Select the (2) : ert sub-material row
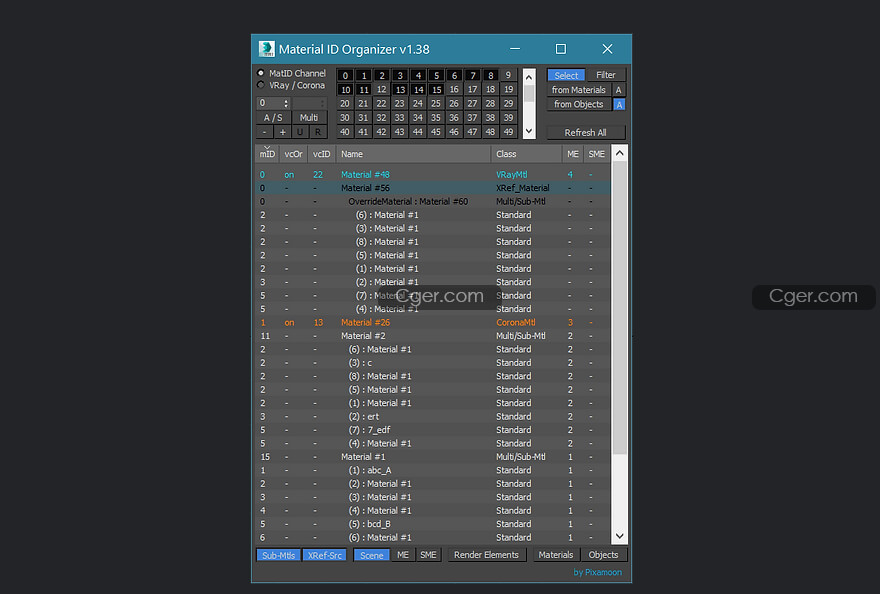The height and width of the screenshot is (594, 880). pyautogui.click(x=433, y=417)
